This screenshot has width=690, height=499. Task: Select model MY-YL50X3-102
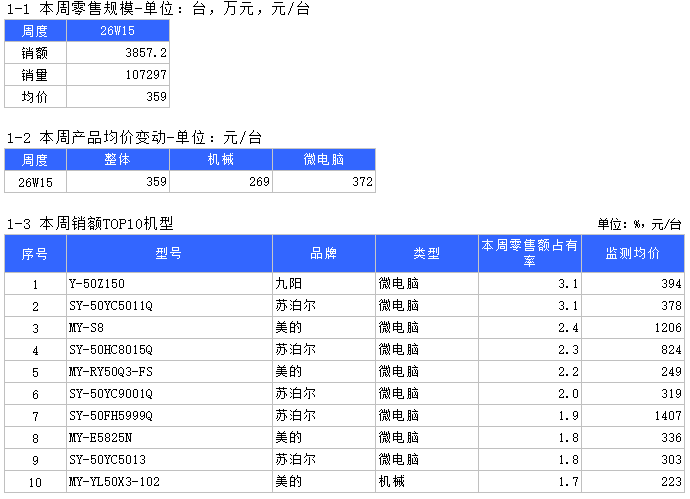tap(169, 481)
